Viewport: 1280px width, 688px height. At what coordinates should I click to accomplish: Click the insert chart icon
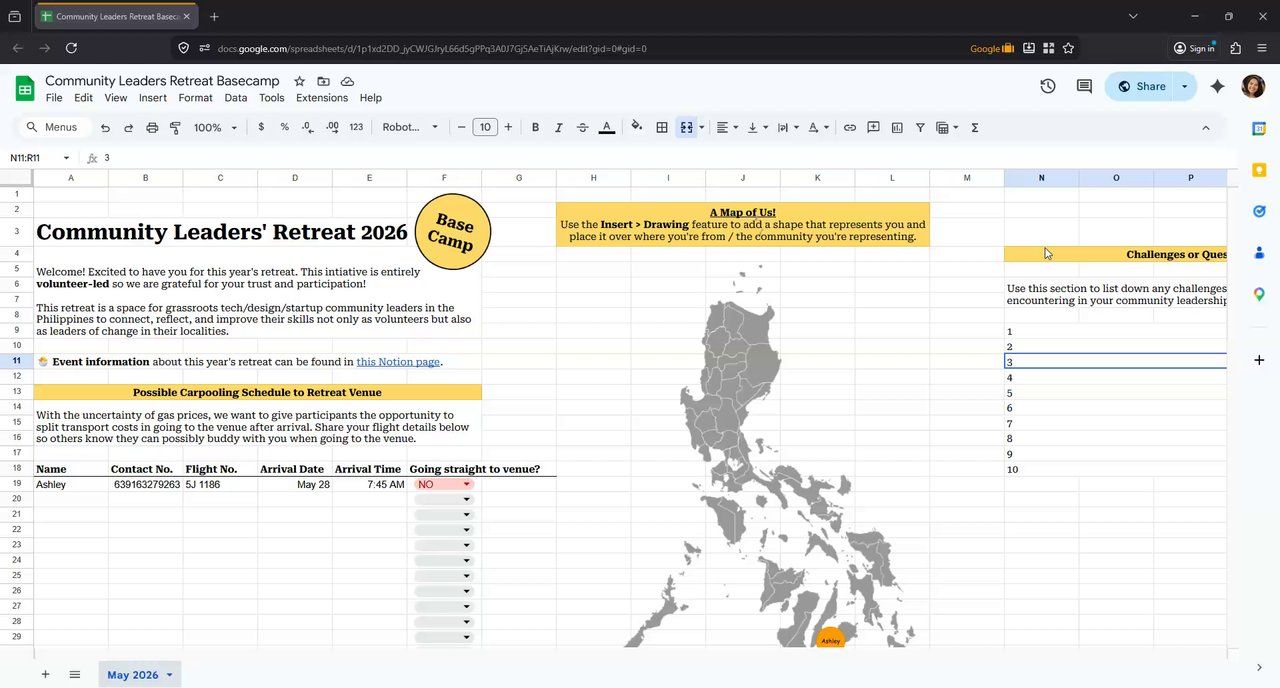897,128
